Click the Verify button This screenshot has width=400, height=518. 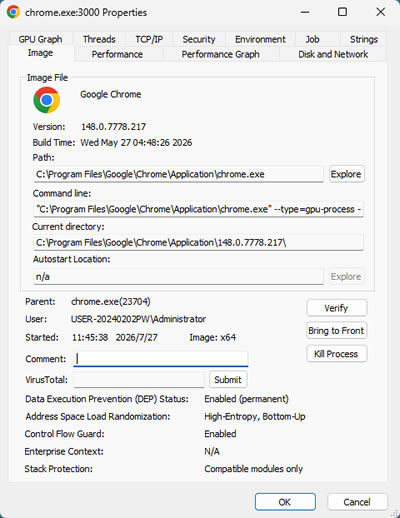(x=336, y=308)
